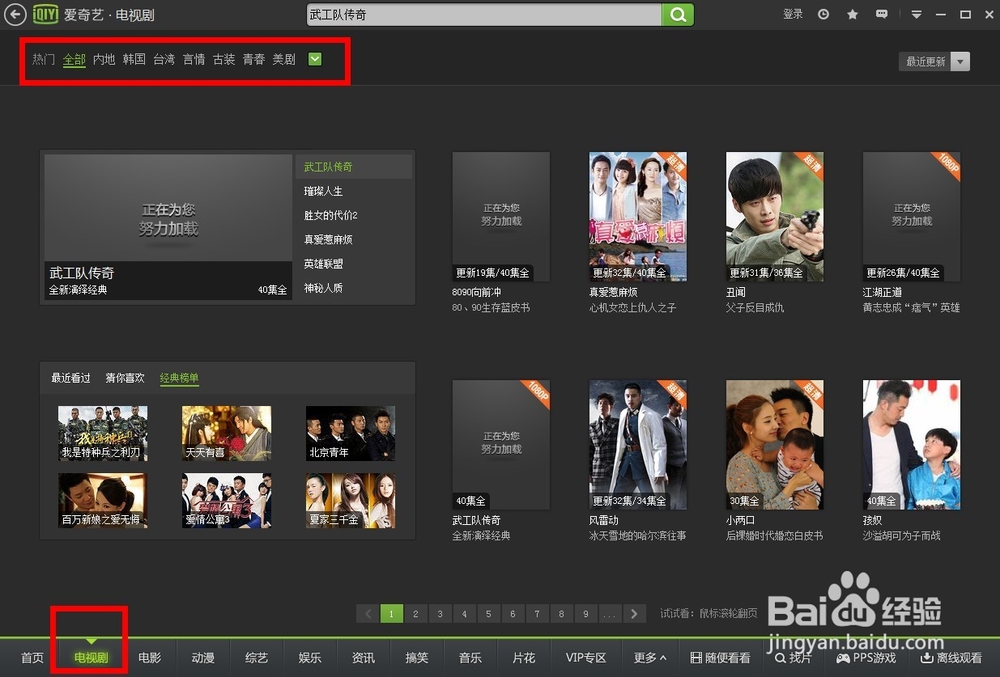
Task: Open 综艺 in bottom navigation
Action: [256, 657]
